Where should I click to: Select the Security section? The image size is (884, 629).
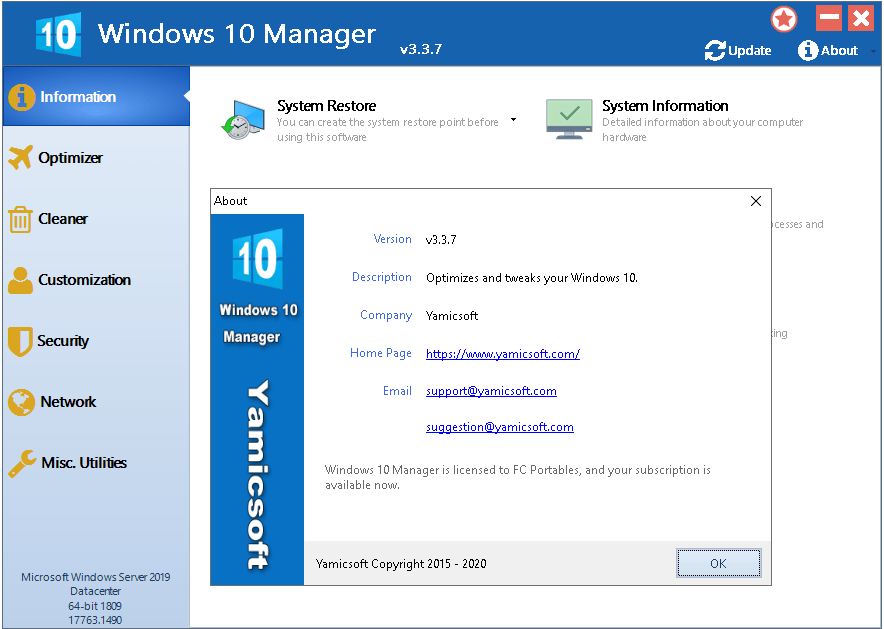(96, 341)
